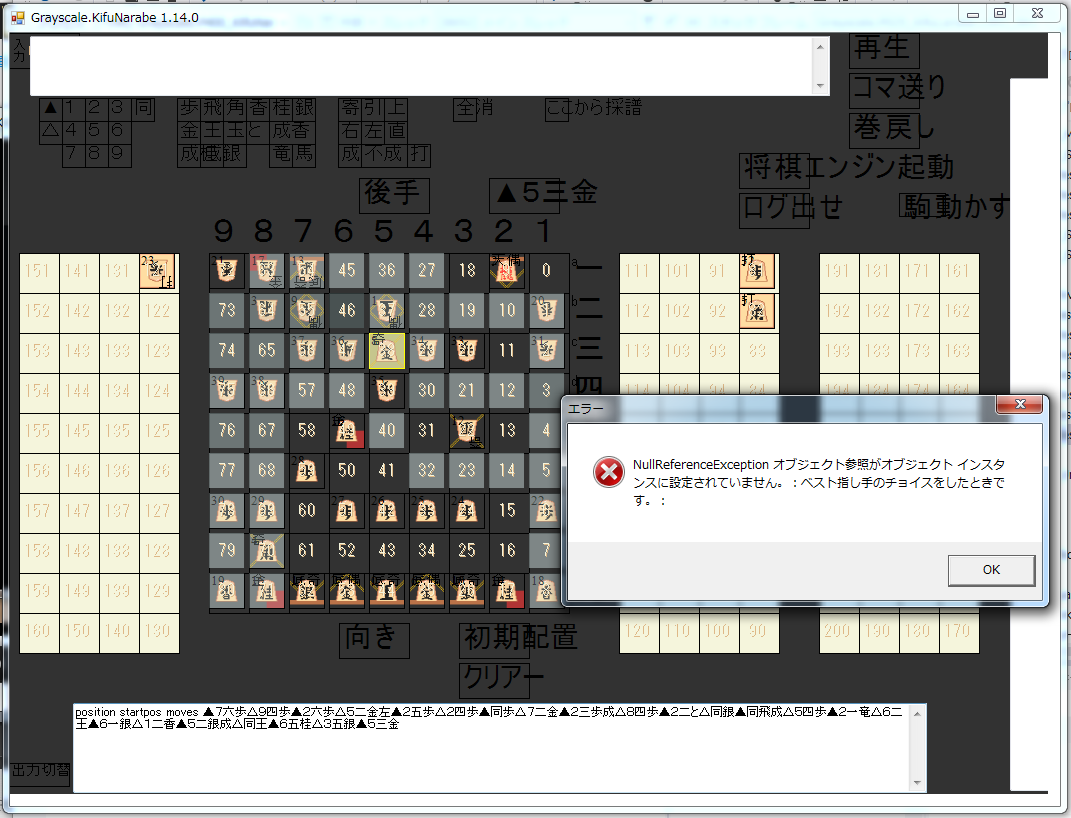Reset board with 初期配置 button
Viewport: 1071px width, 818px height.
point(495,640)
